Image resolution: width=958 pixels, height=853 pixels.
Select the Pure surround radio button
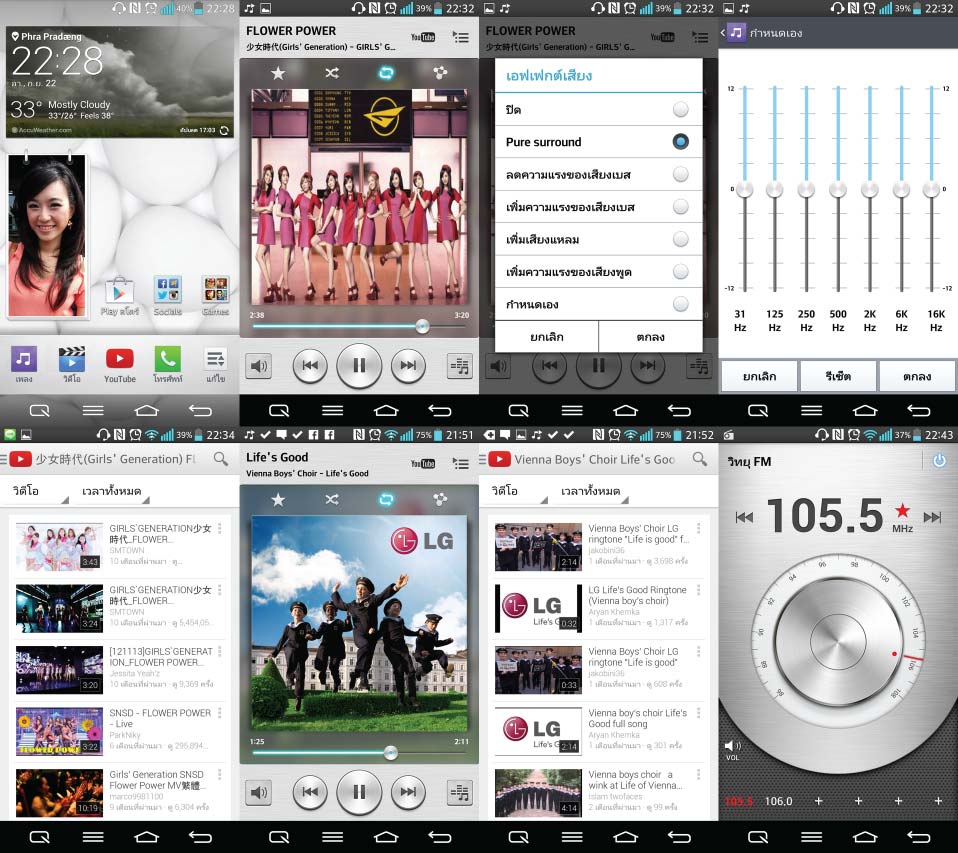tap(680, 142)
